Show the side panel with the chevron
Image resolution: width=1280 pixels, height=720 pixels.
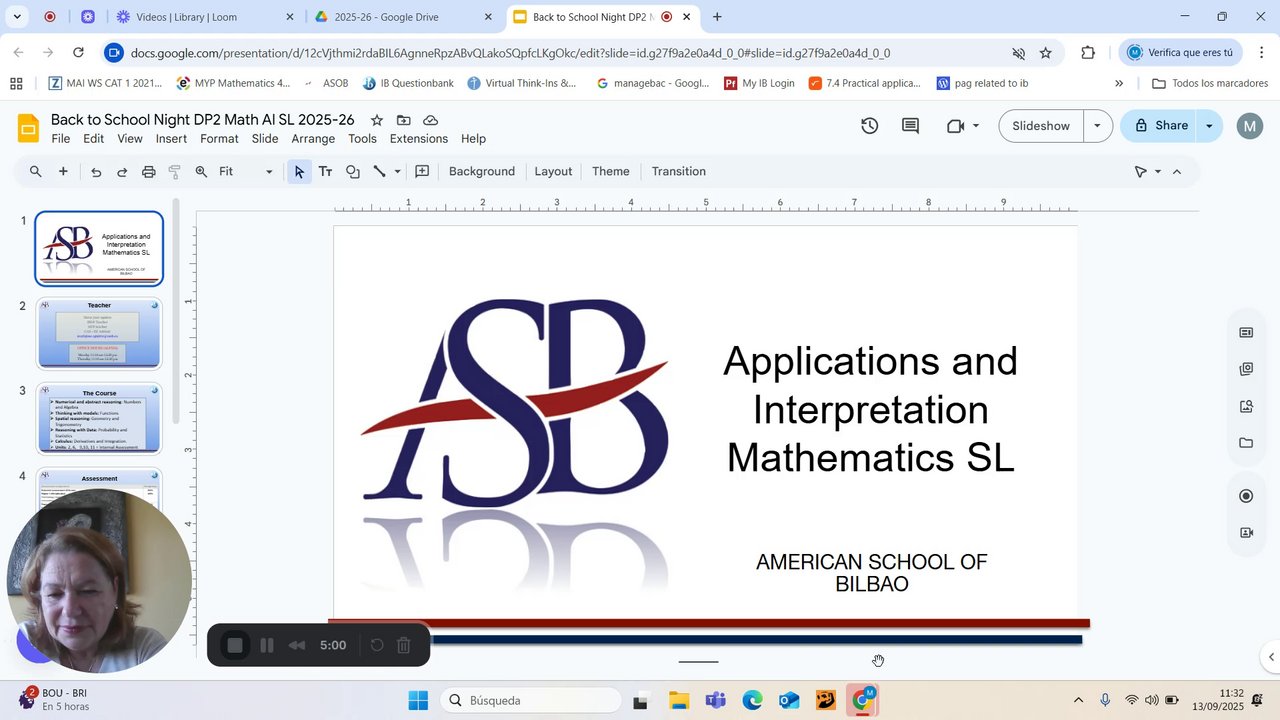point(1271,657)
